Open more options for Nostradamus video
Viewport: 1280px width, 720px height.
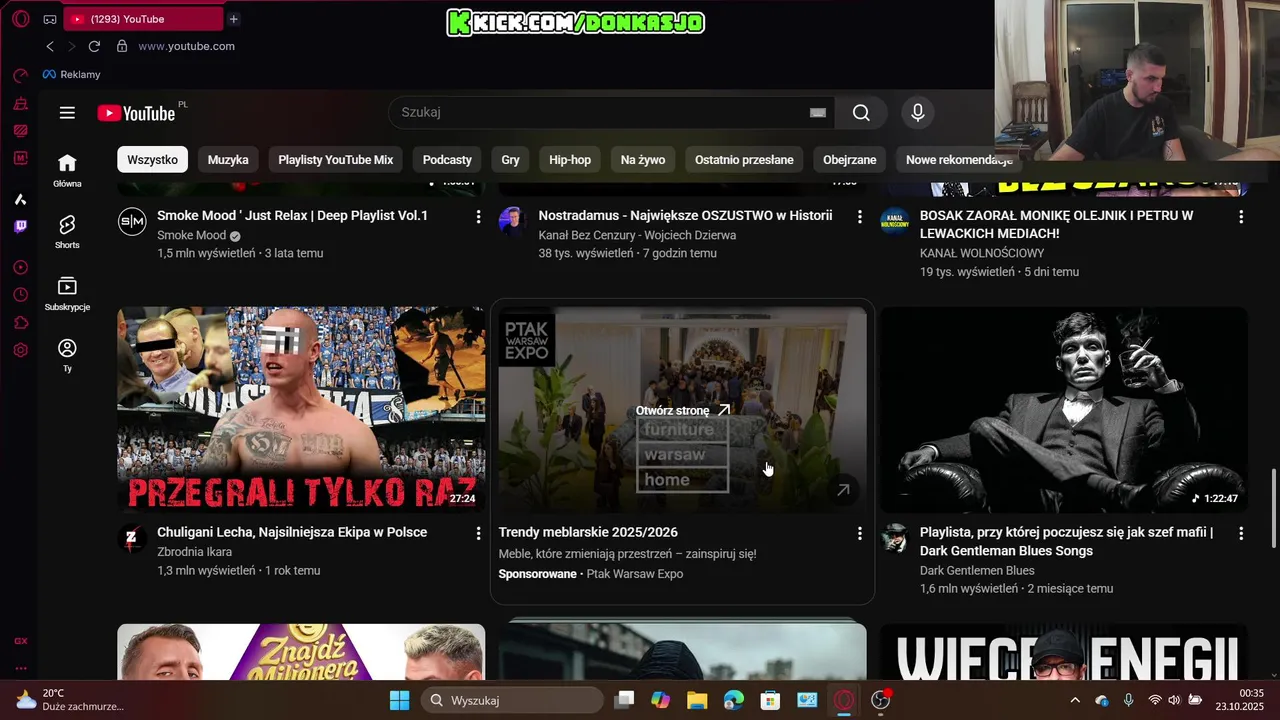(859, 216)
